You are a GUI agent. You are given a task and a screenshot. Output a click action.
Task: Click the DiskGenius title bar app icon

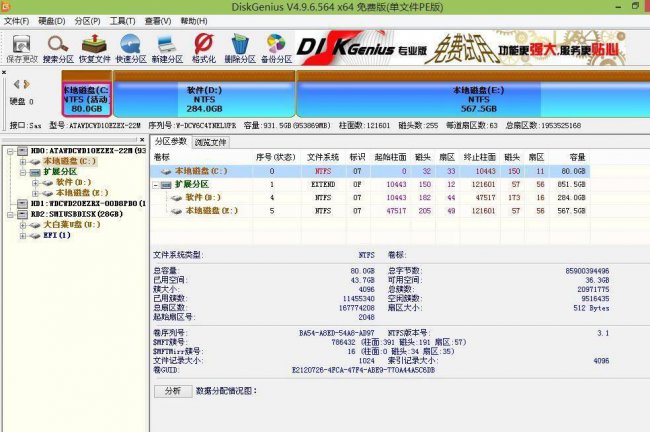[6, 6]
